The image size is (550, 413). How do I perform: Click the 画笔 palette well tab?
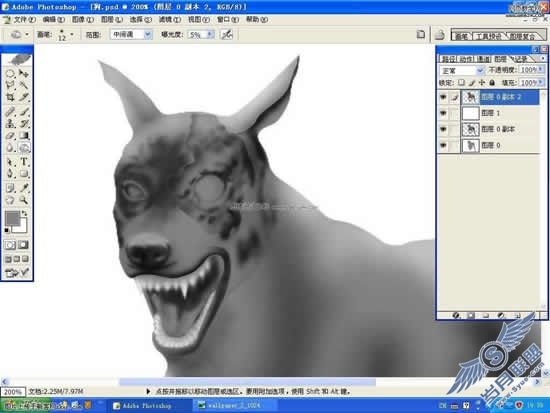pos(462,36)
